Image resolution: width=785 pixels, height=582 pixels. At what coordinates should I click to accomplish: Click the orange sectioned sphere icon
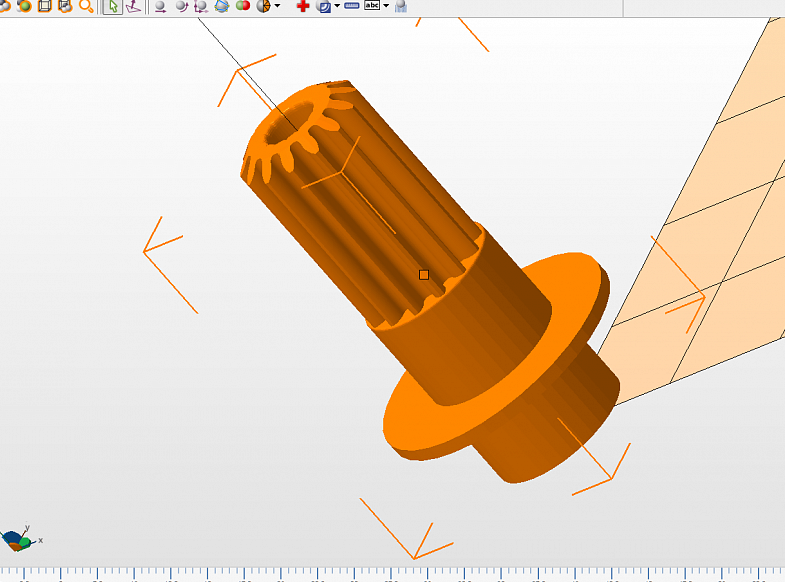point(264,6)
